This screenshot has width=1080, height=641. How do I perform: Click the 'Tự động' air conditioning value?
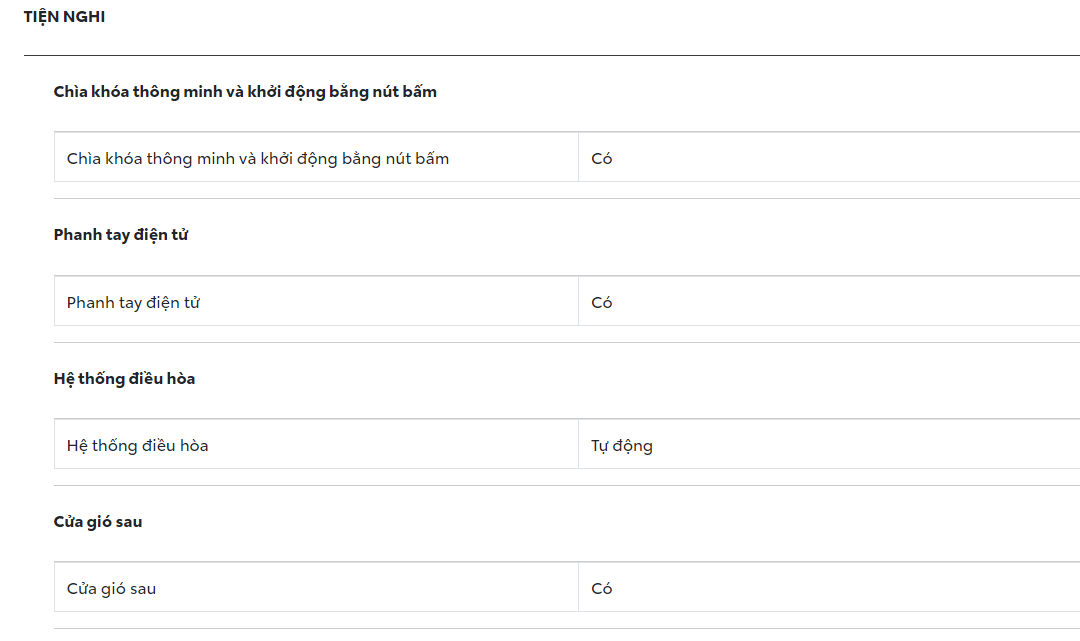pyautogui.click(x=622, y=446)
